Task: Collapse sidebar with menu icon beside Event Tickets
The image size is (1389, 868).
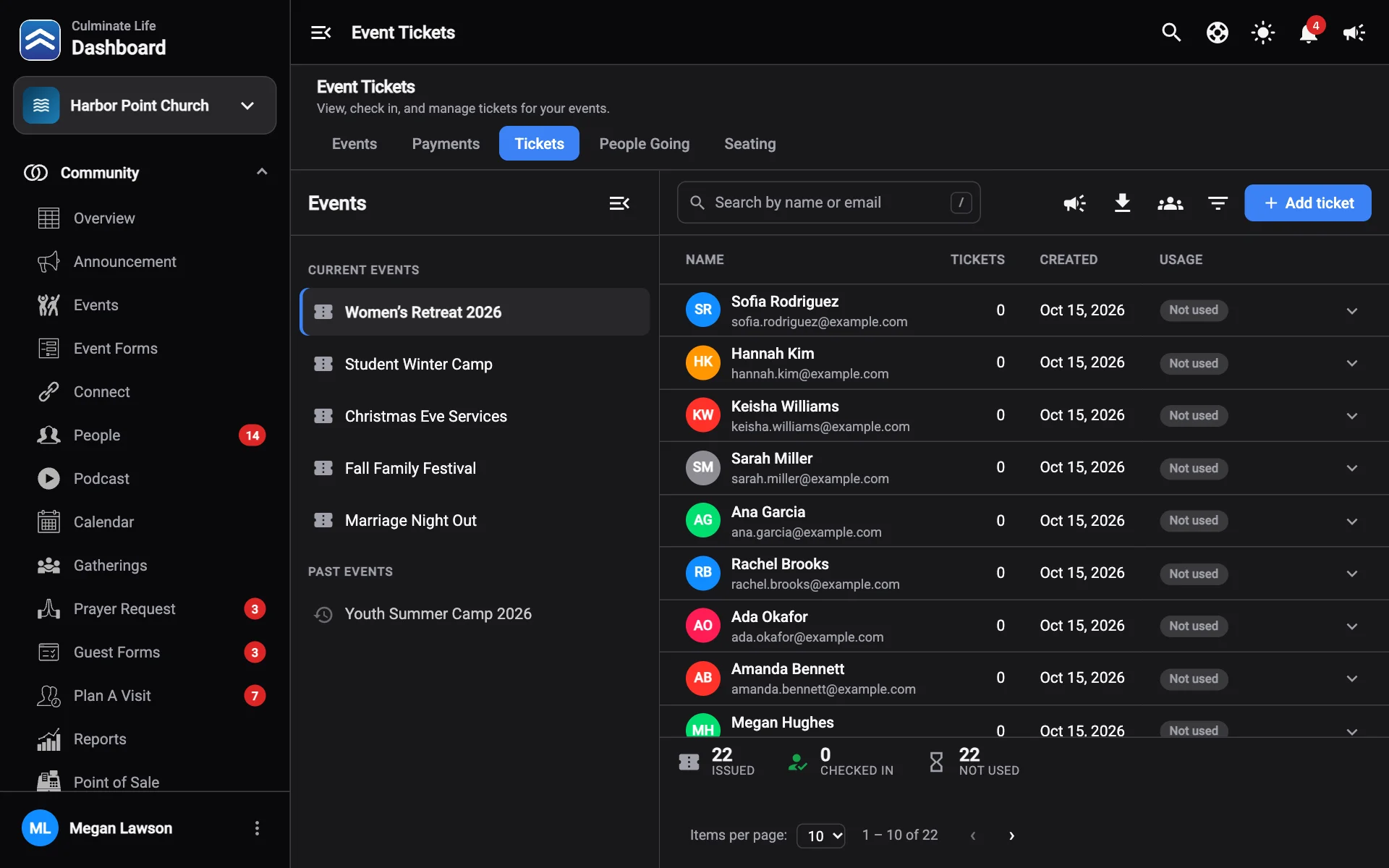Action: (x=320, y=33)
